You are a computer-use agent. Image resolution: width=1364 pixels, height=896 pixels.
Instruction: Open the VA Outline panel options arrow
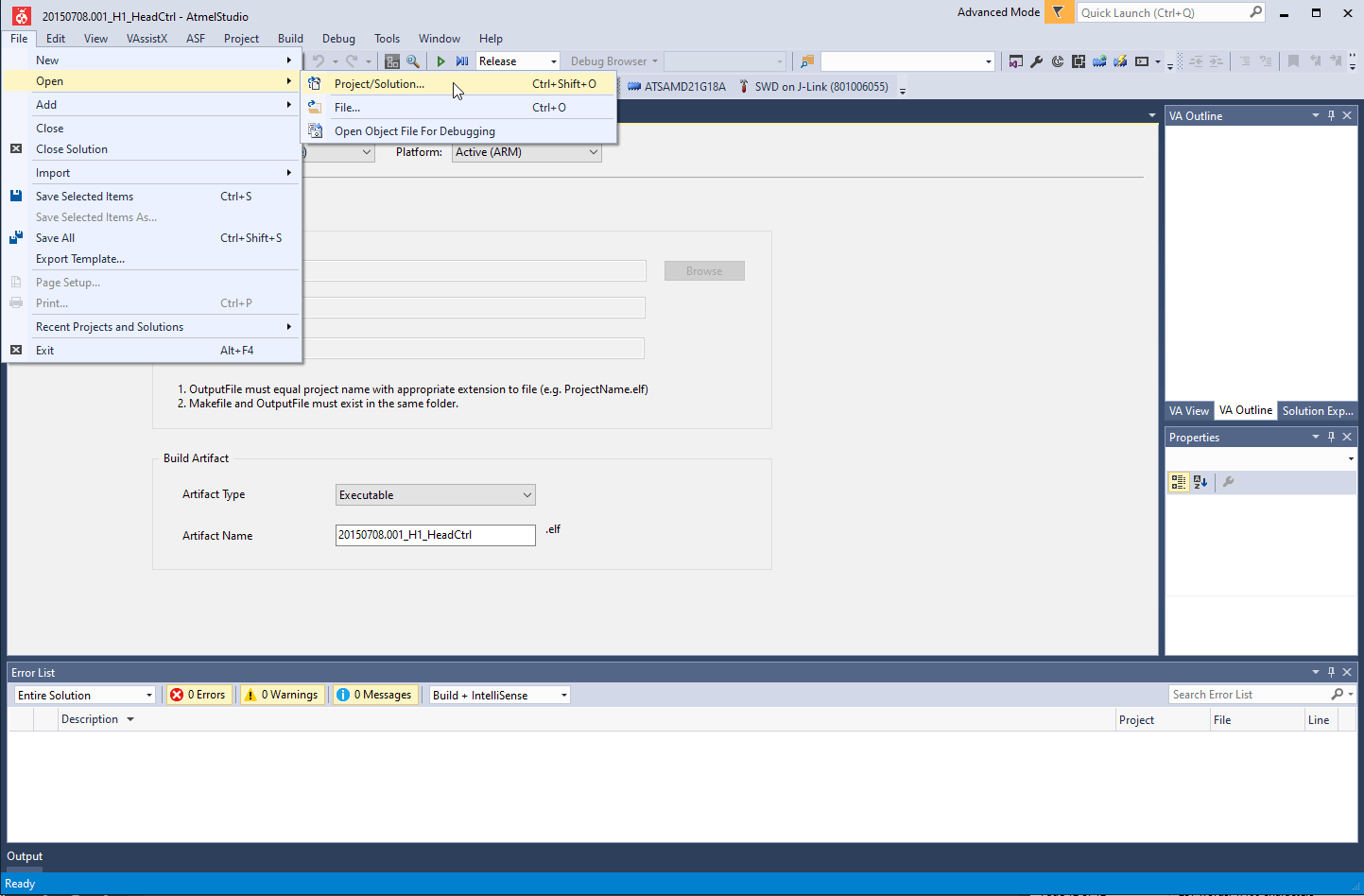tap(1315, 115)
